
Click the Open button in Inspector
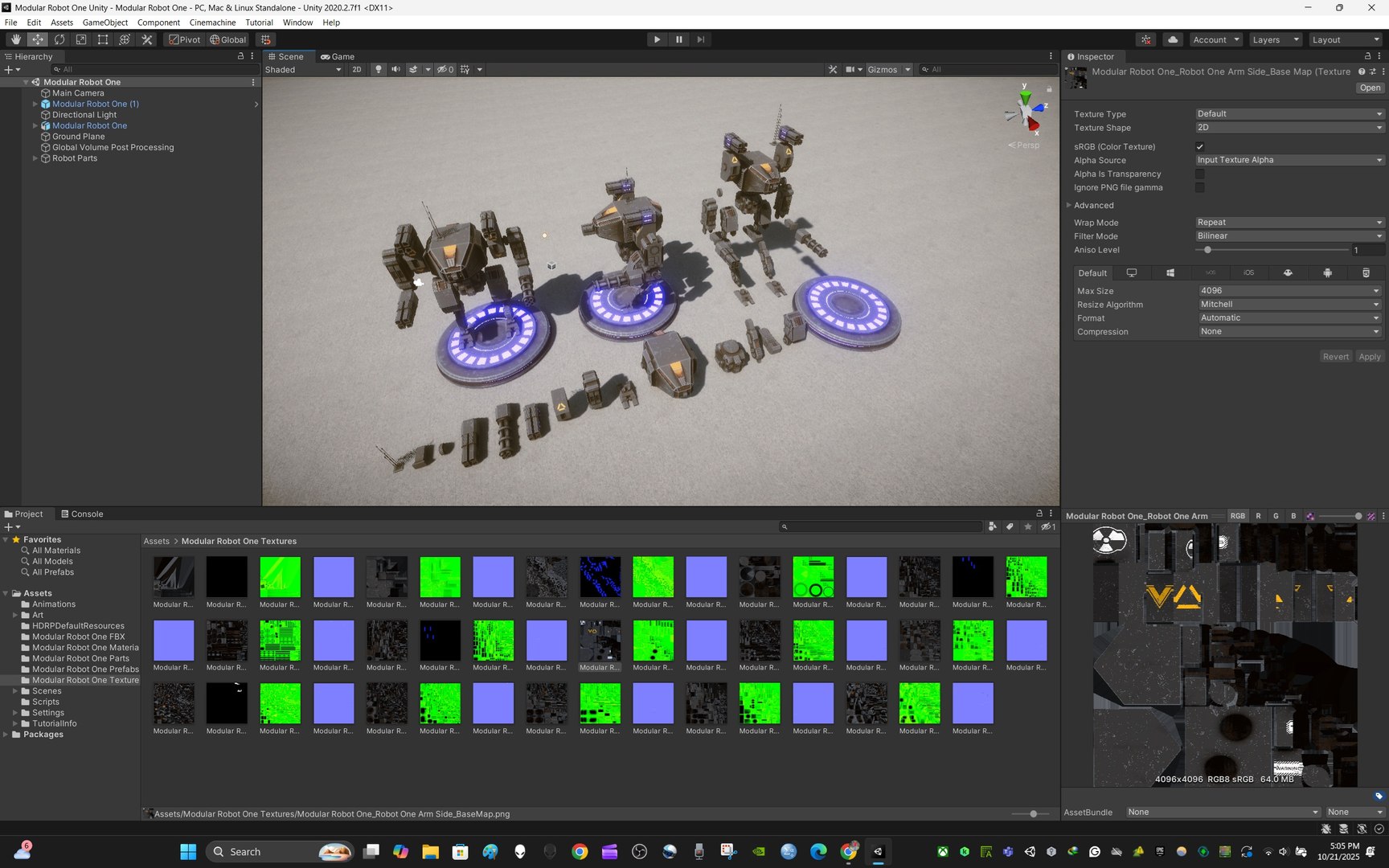click(1370, 88)
